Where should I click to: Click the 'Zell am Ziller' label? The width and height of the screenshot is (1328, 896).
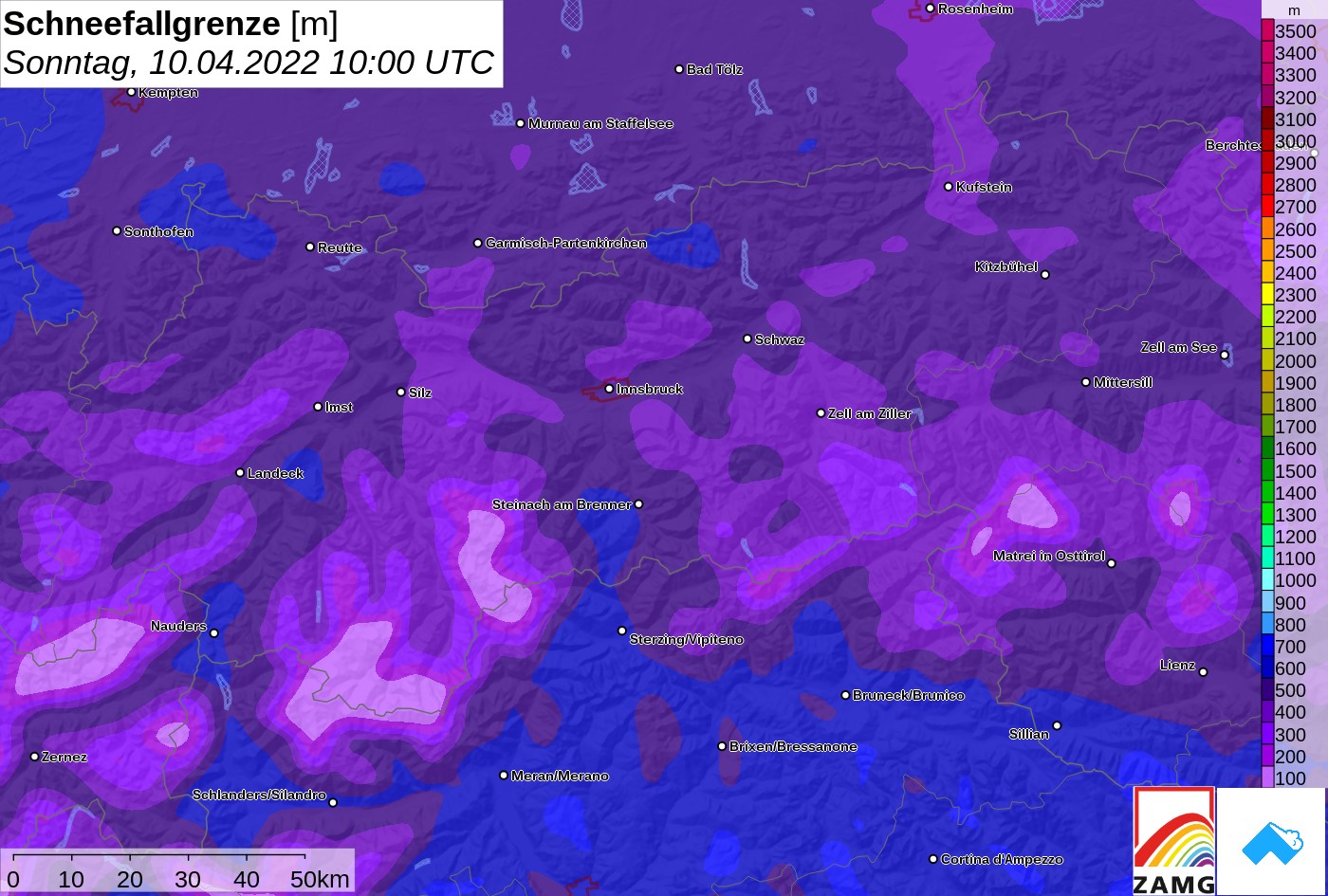870,413
